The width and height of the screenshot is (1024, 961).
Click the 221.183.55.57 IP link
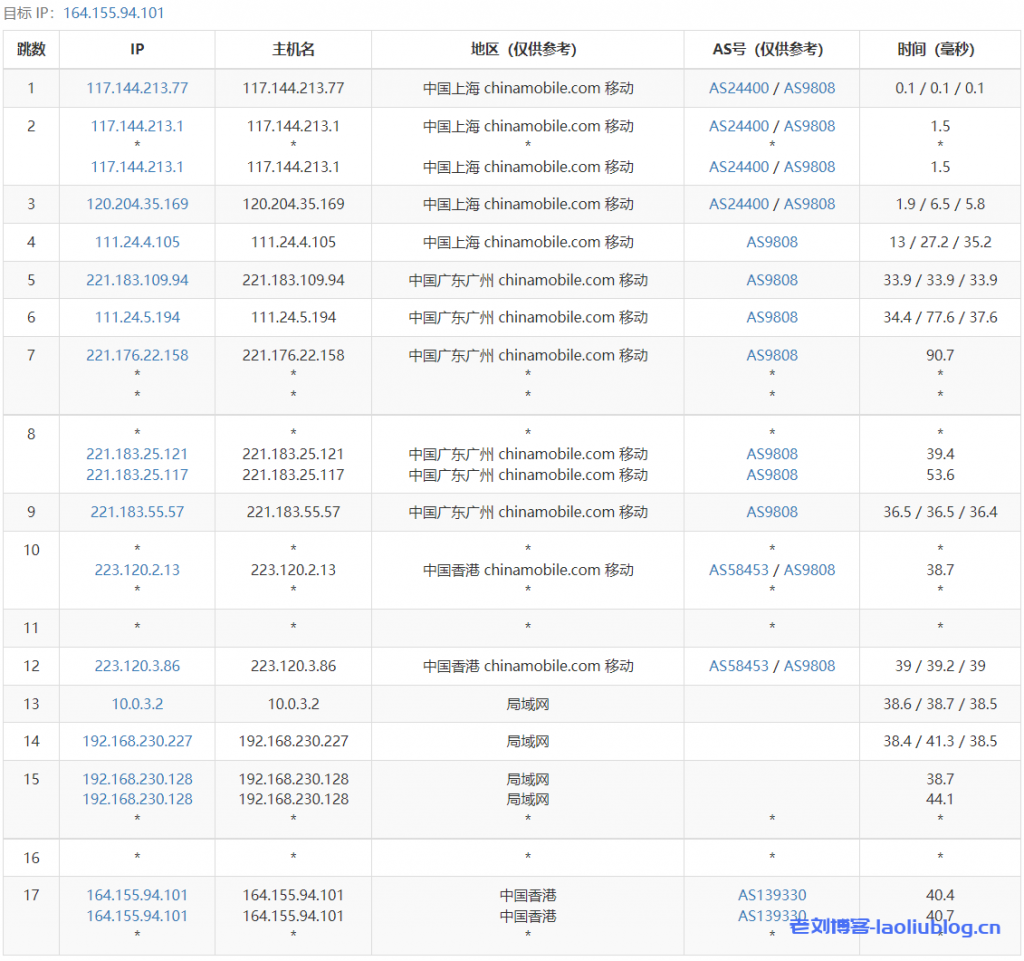click(137, 512)
